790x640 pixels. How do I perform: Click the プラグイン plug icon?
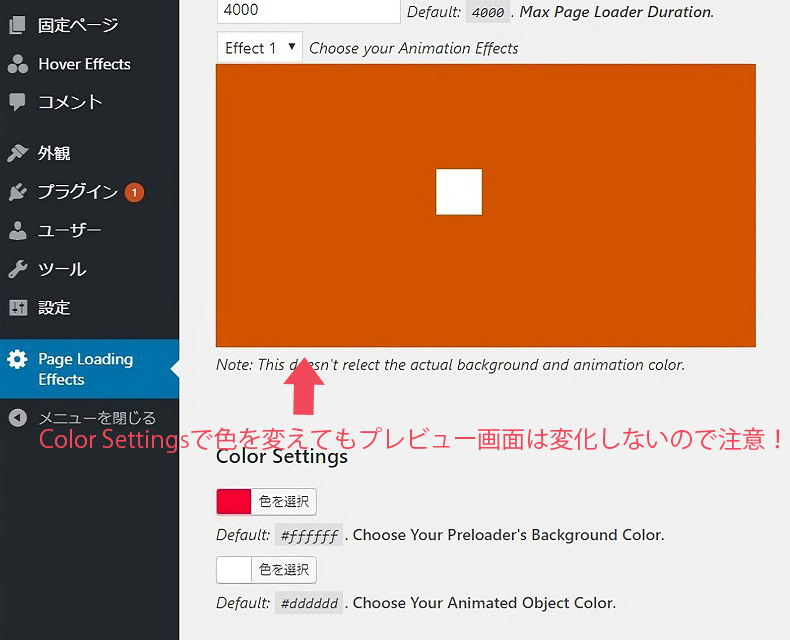18,191
